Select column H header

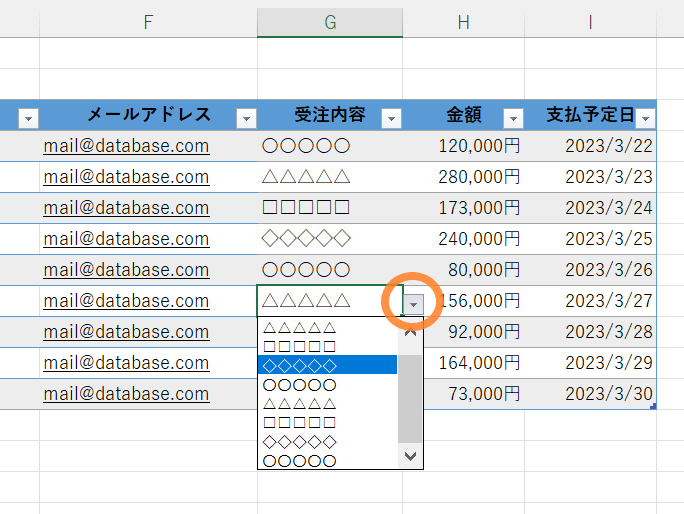click(x=463, y=22)
